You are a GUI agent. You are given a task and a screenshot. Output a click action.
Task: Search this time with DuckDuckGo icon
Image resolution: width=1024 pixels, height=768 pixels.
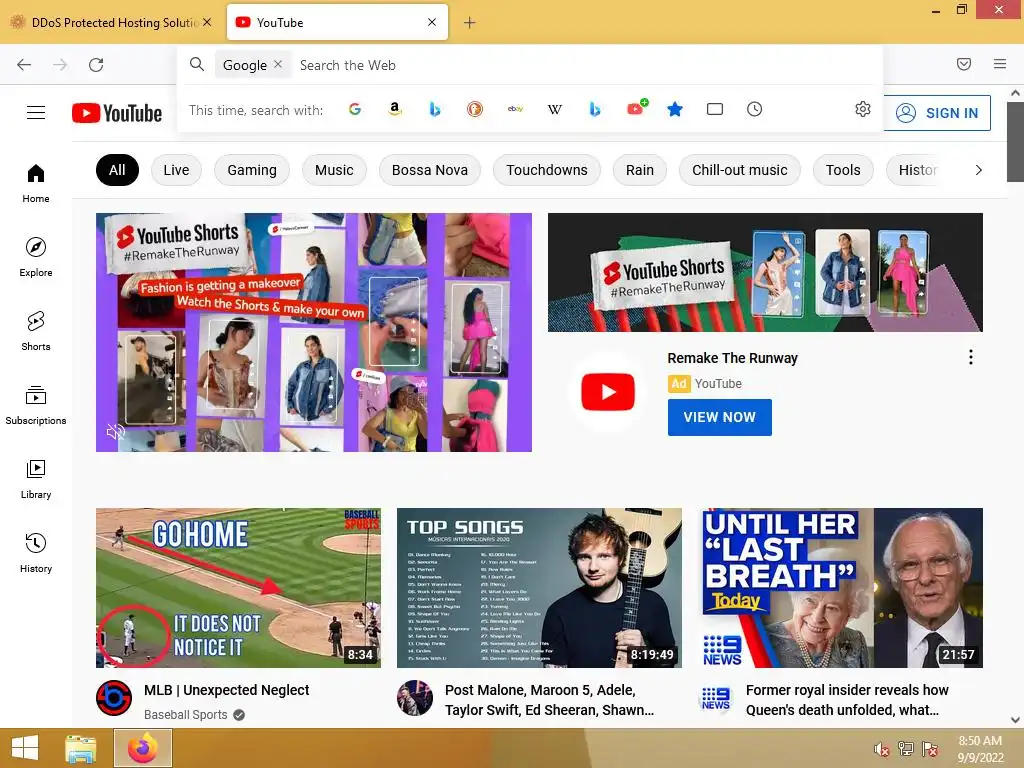click(x=475, y=109)
